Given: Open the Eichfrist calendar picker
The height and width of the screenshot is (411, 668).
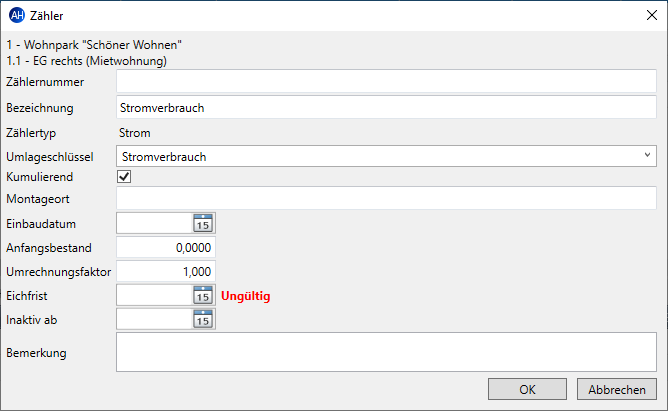Looking at the screenshot, I should pos(203,295).
